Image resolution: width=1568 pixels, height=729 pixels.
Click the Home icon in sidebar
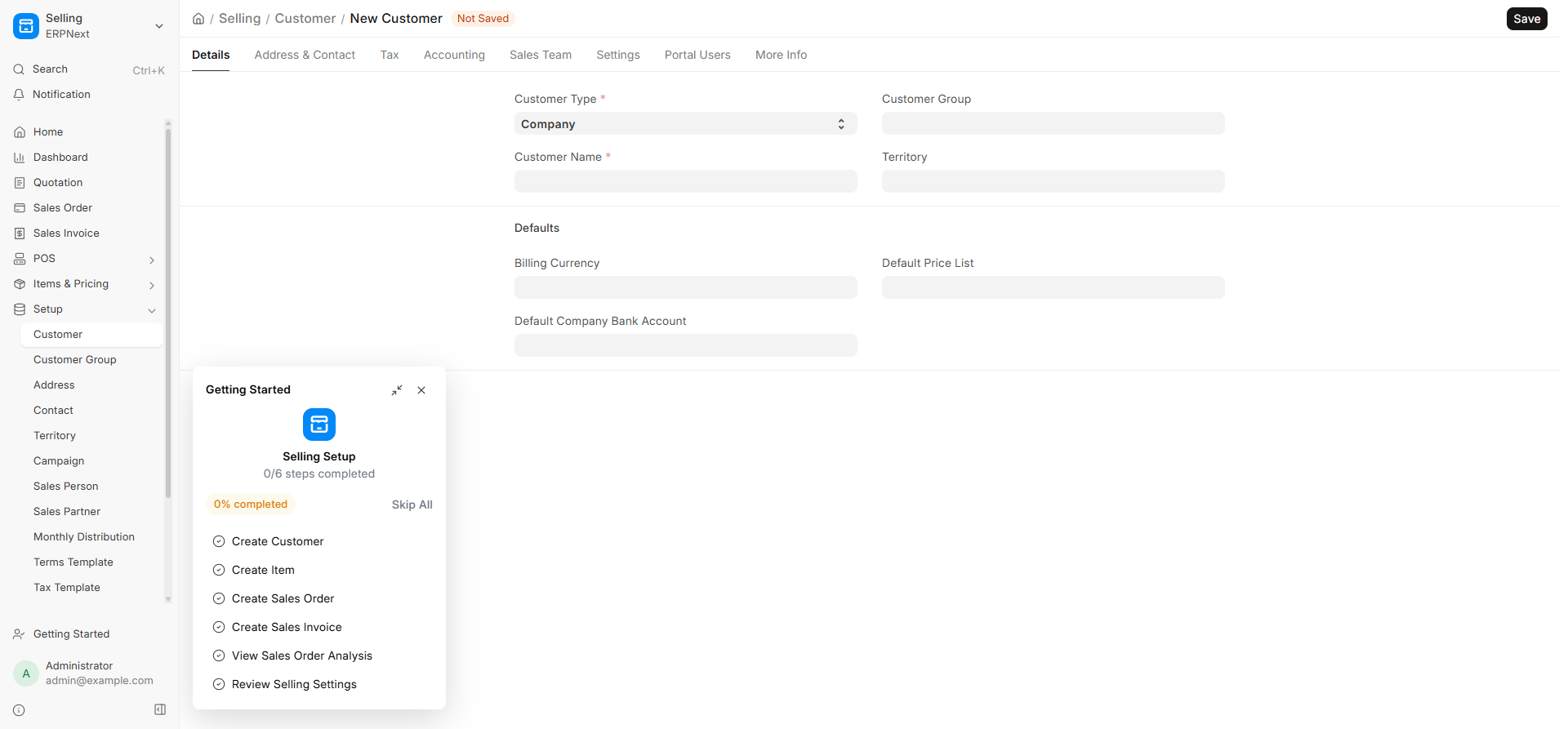20,132
